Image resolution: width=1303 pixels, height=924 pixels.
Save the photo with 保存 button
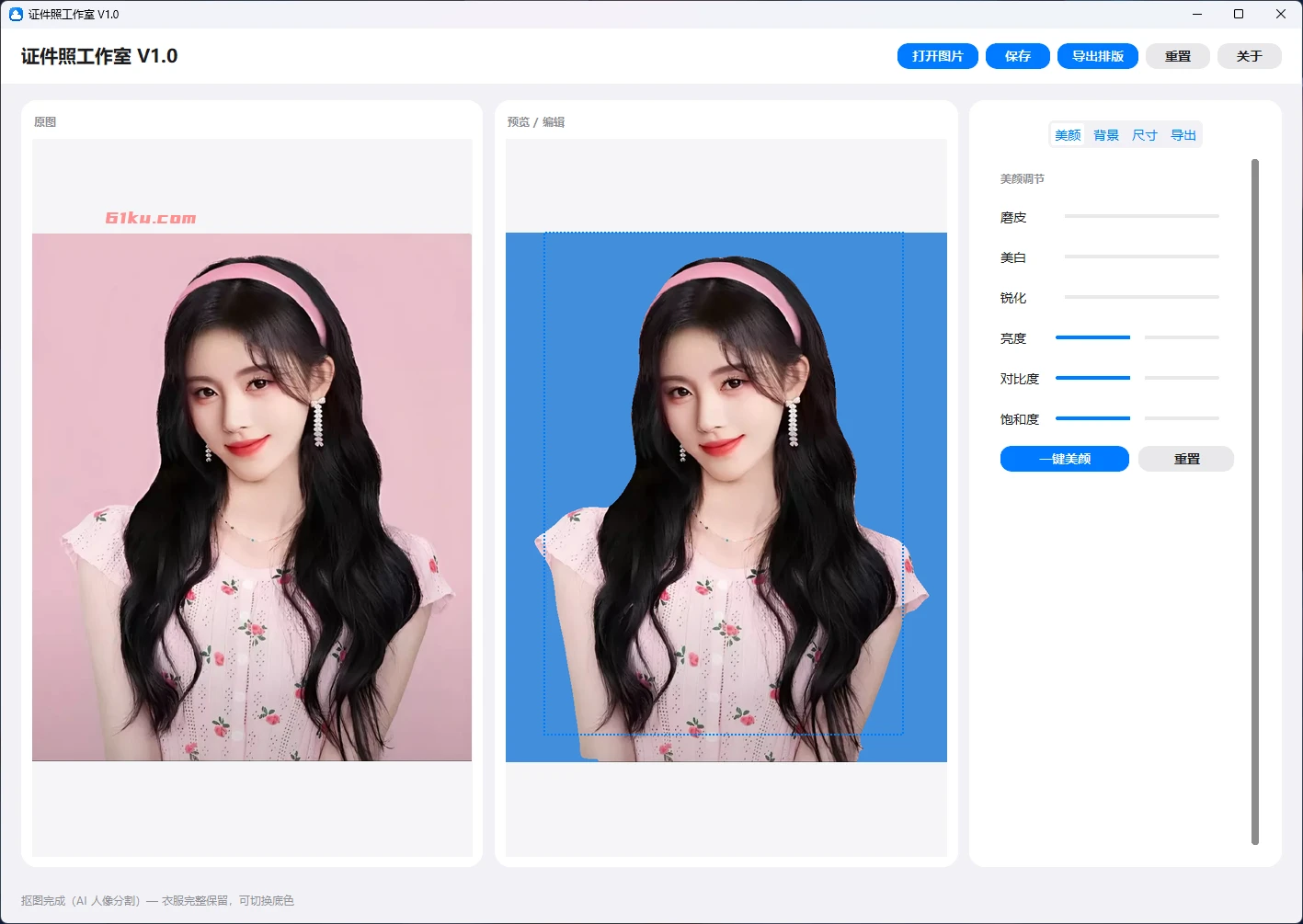tap(1017, 56)
